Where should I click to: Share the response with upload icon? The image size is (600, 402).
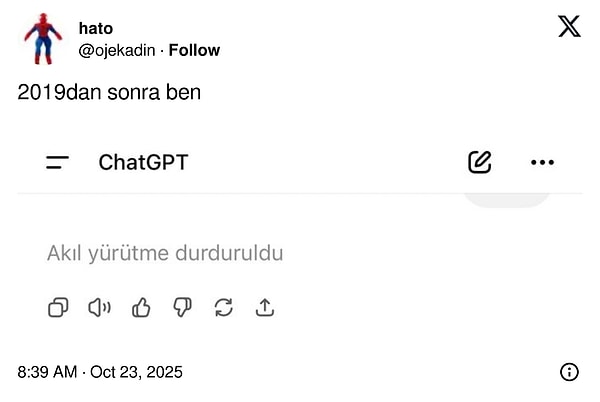[x=265, y=308]
